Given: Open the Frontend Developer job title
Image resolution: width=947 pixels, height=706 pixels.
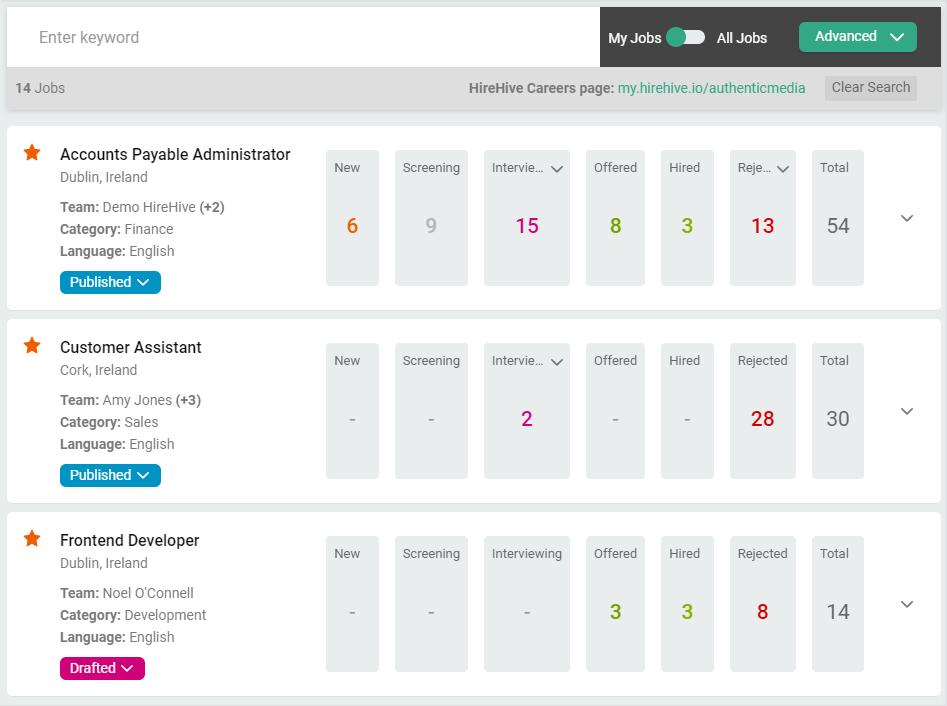Looking at the screenshot, I should pos(130,540).
